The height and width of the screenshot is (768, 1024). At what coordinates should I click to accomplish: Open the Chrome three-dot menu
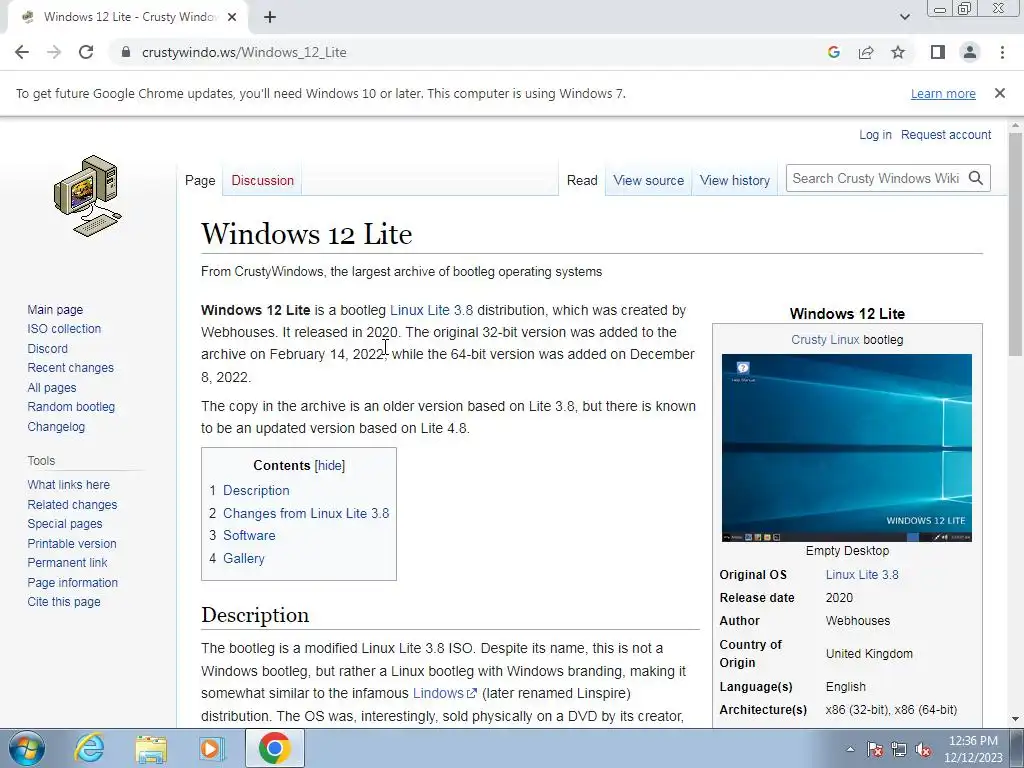1002,52
